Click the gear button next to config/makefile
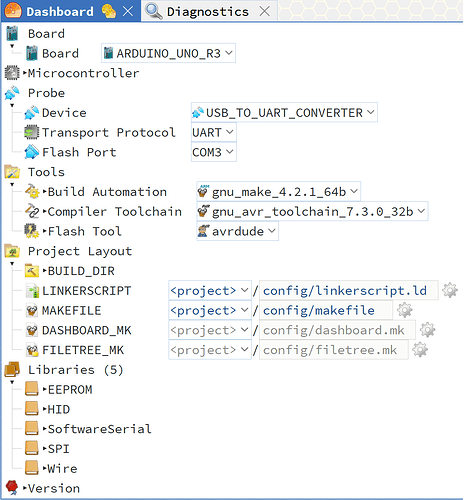466x500 pixels. [404, 310]
